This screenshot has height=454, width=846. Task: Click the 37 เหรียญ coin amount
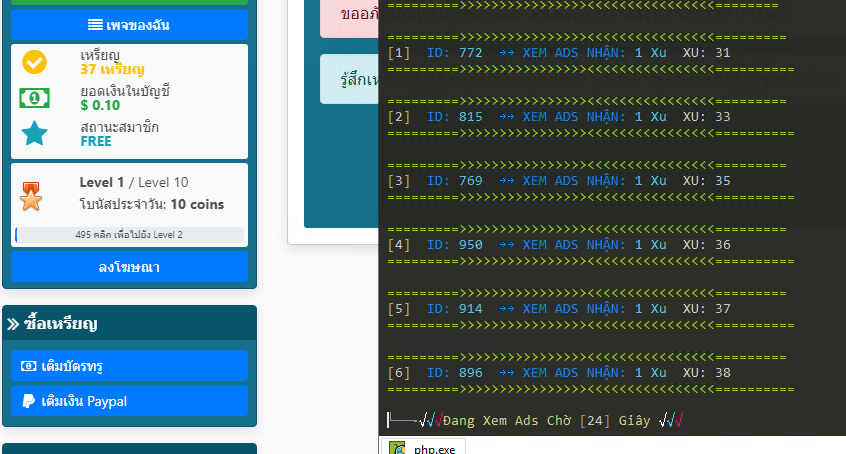[x=112, y=70]
